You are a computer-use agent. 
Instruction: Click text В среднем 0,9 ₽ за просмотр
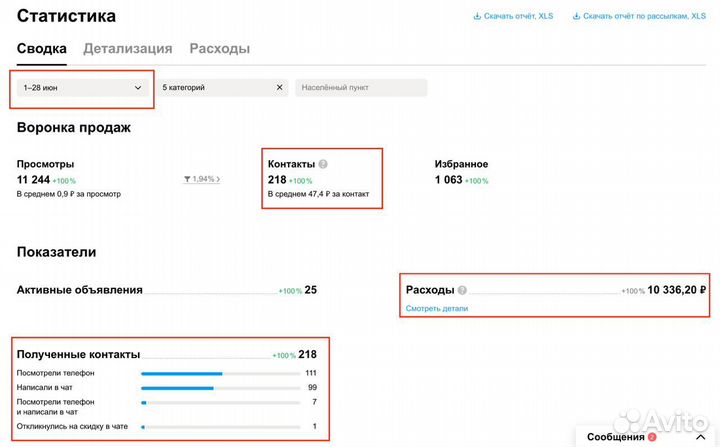click(69, 194)
